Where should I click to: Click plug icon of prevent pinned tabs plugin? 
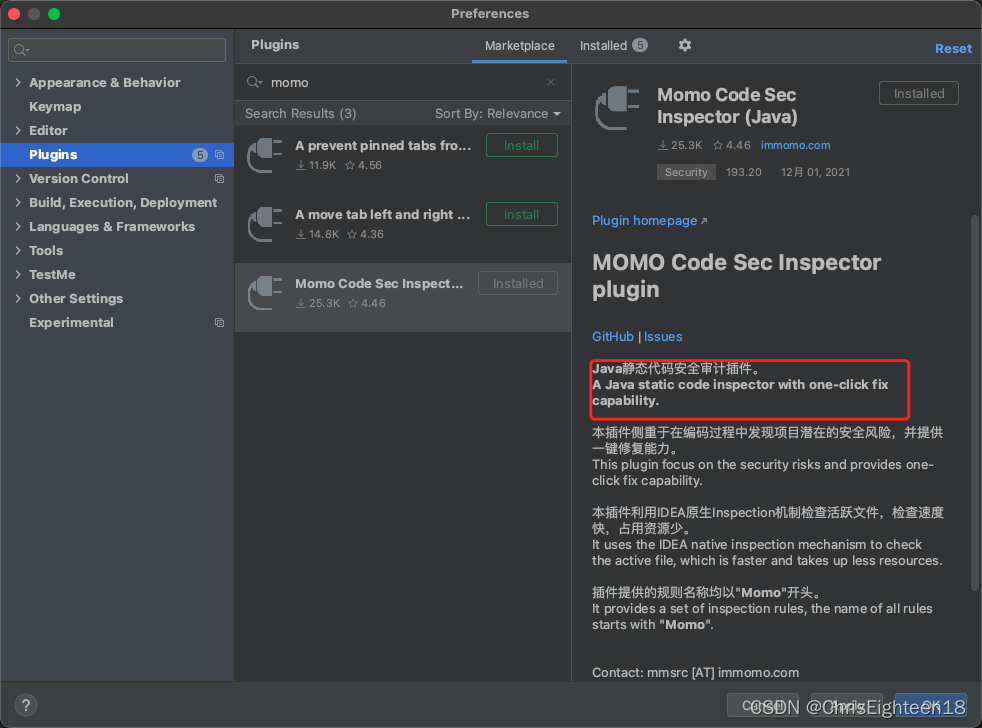click(265, 155)
